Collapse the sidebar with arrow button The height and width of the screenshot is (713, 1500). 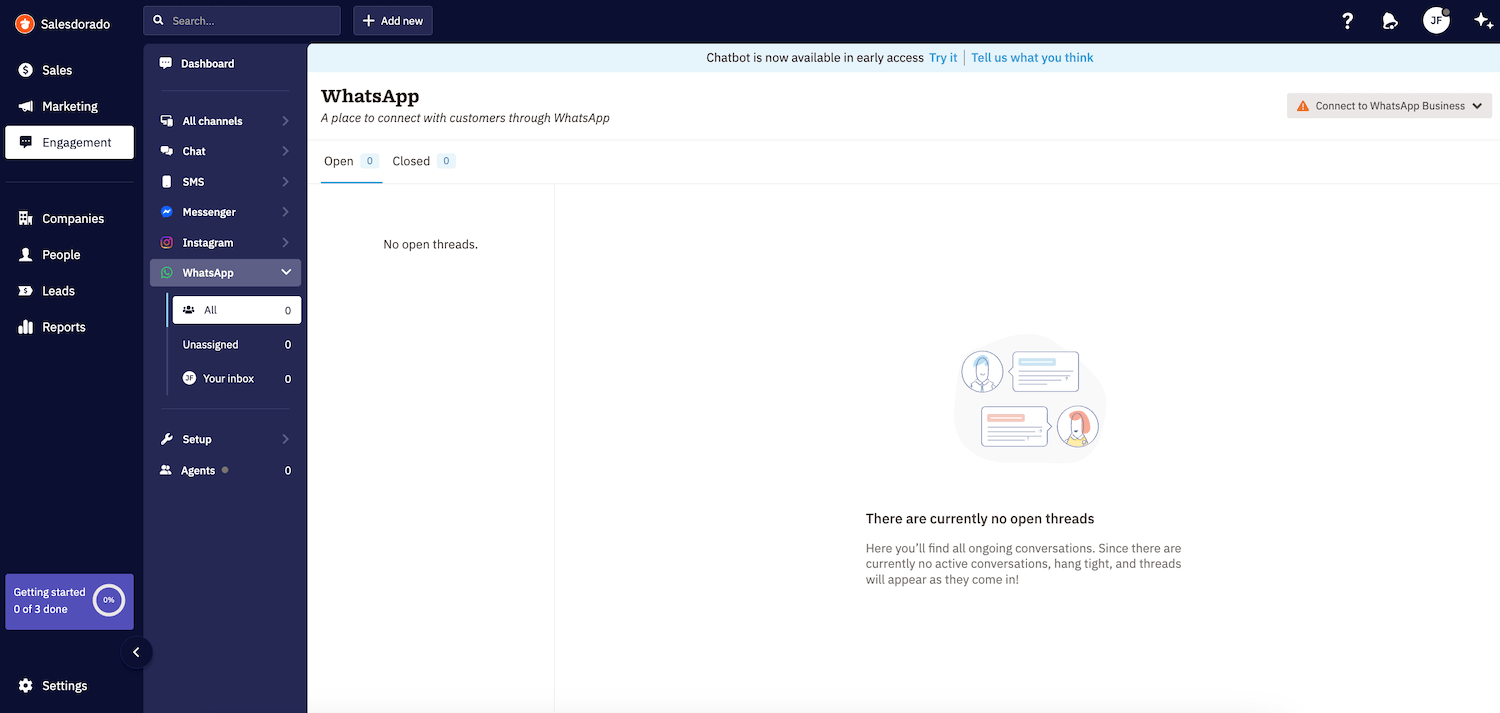(x=136, y=652)
